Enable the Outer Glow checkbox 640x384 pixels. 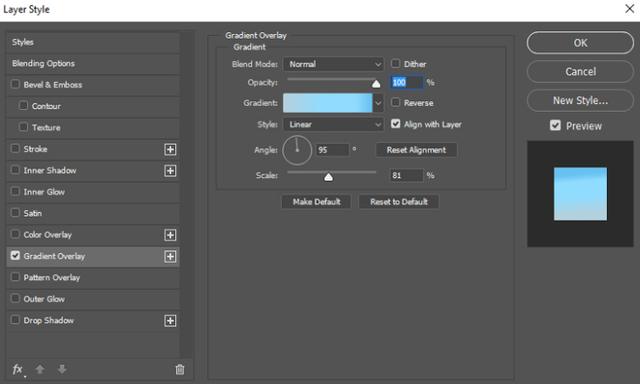coord(15,298)
